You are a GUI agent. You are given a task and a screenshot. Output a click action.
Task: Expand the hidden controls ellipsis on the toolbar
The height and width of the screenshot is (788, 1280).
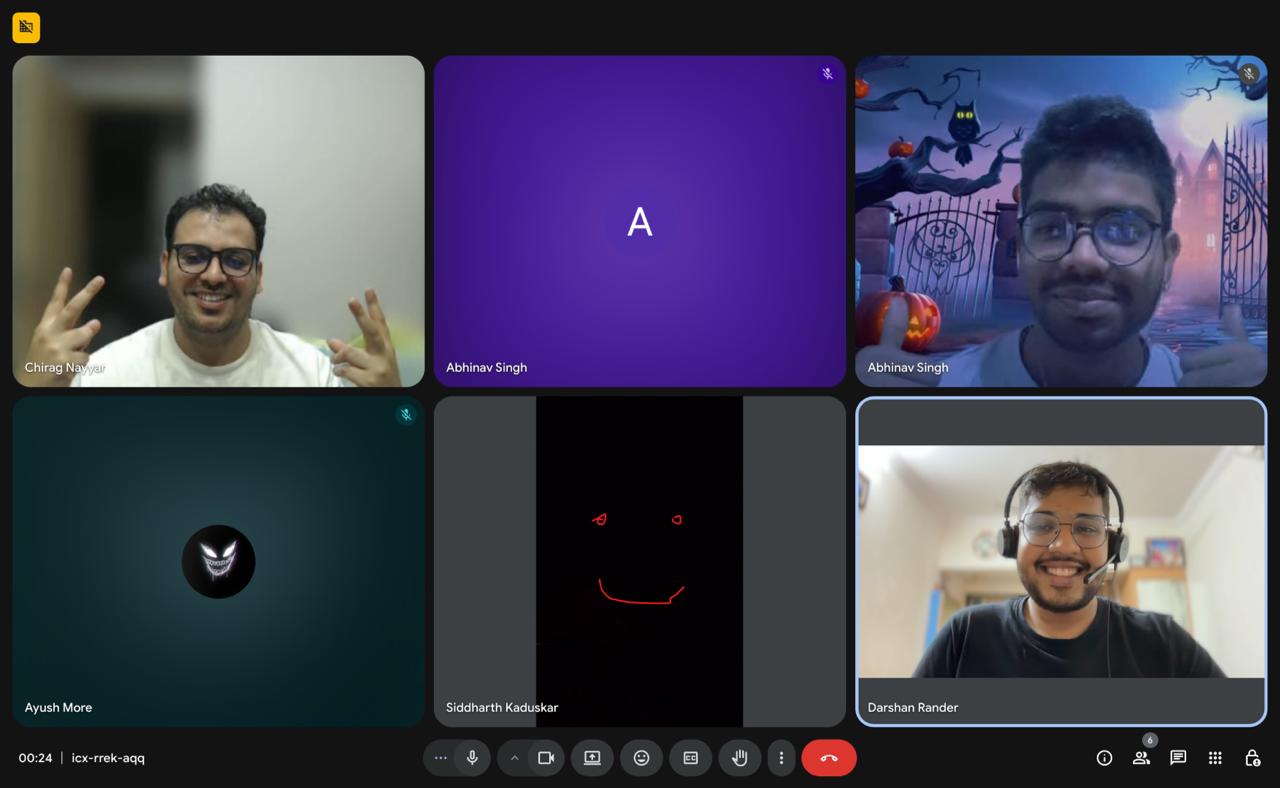(x=440, y=757)
